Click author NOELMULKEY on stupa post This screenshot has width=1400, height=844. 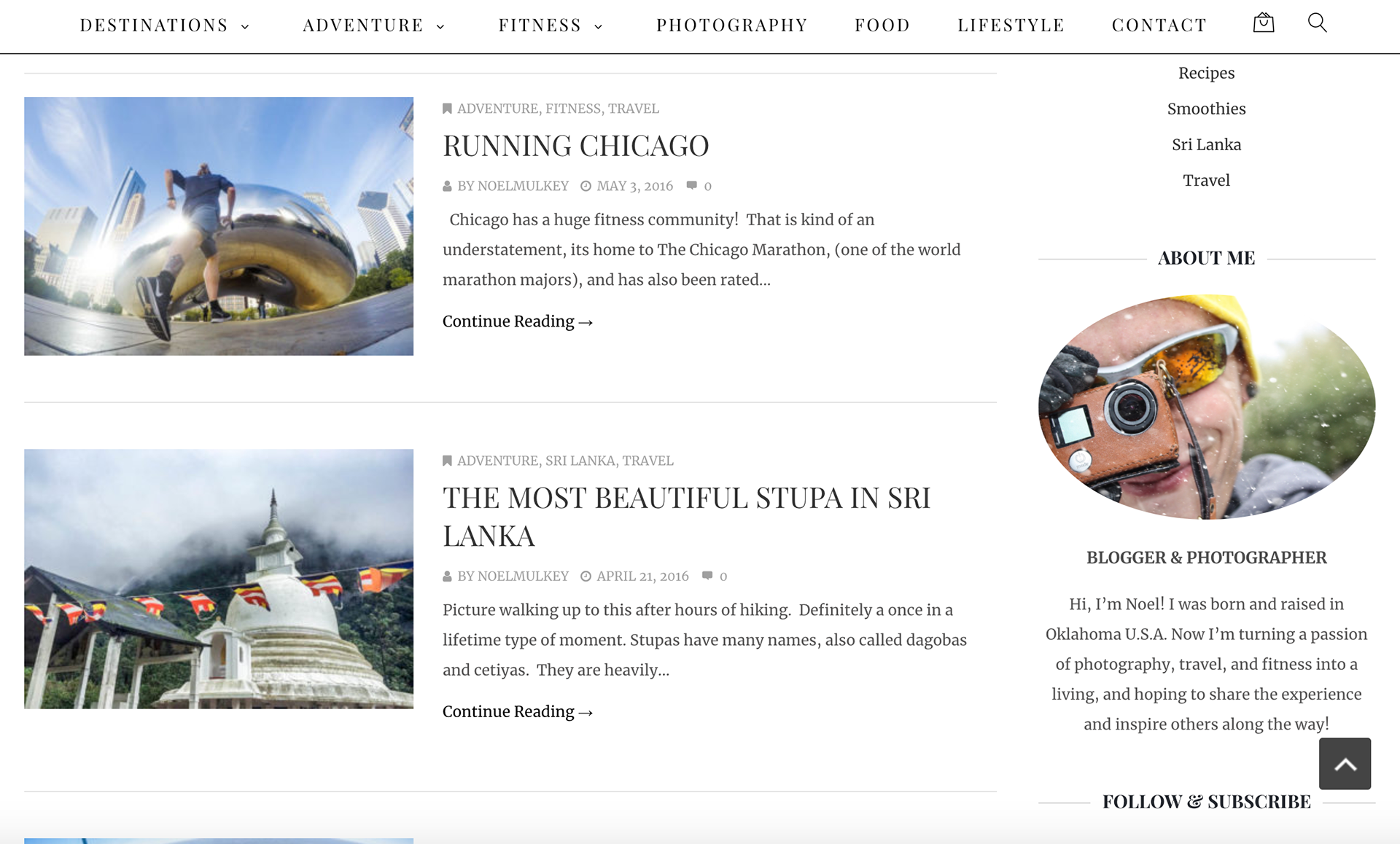coord(523,576)
